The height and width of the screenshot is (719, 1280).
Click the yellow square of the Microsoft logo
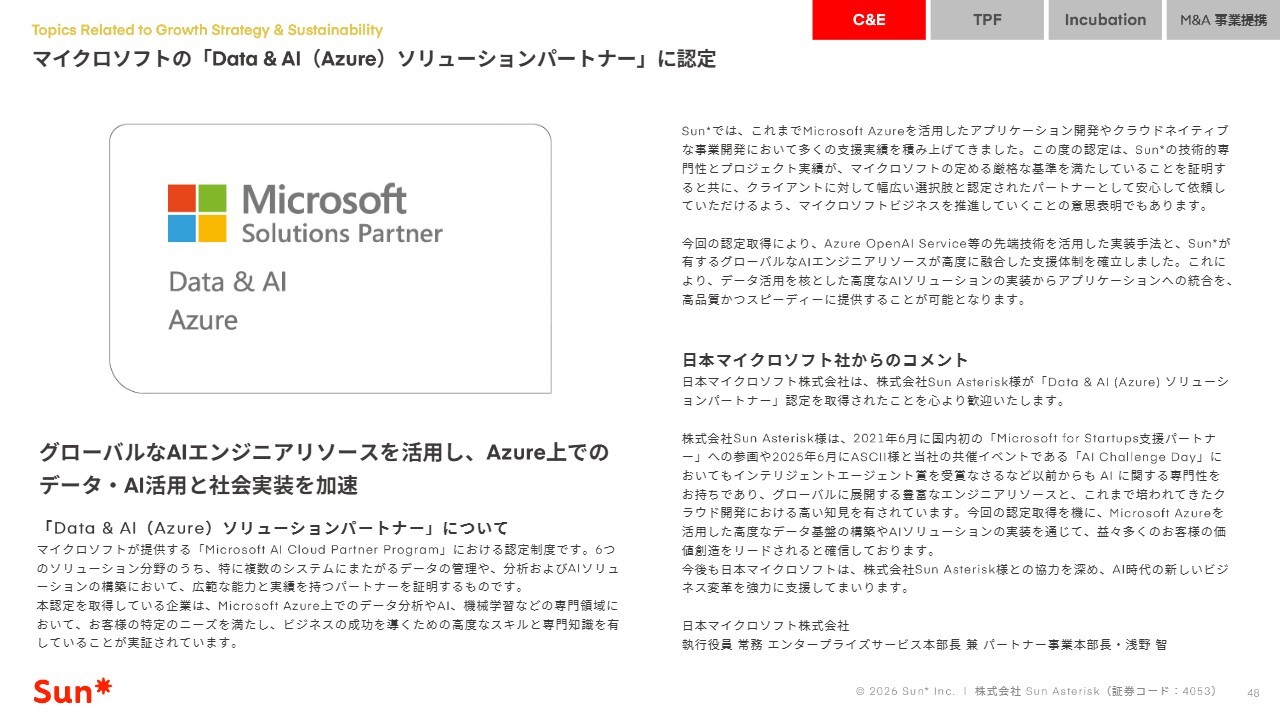(x=212, y=229)
